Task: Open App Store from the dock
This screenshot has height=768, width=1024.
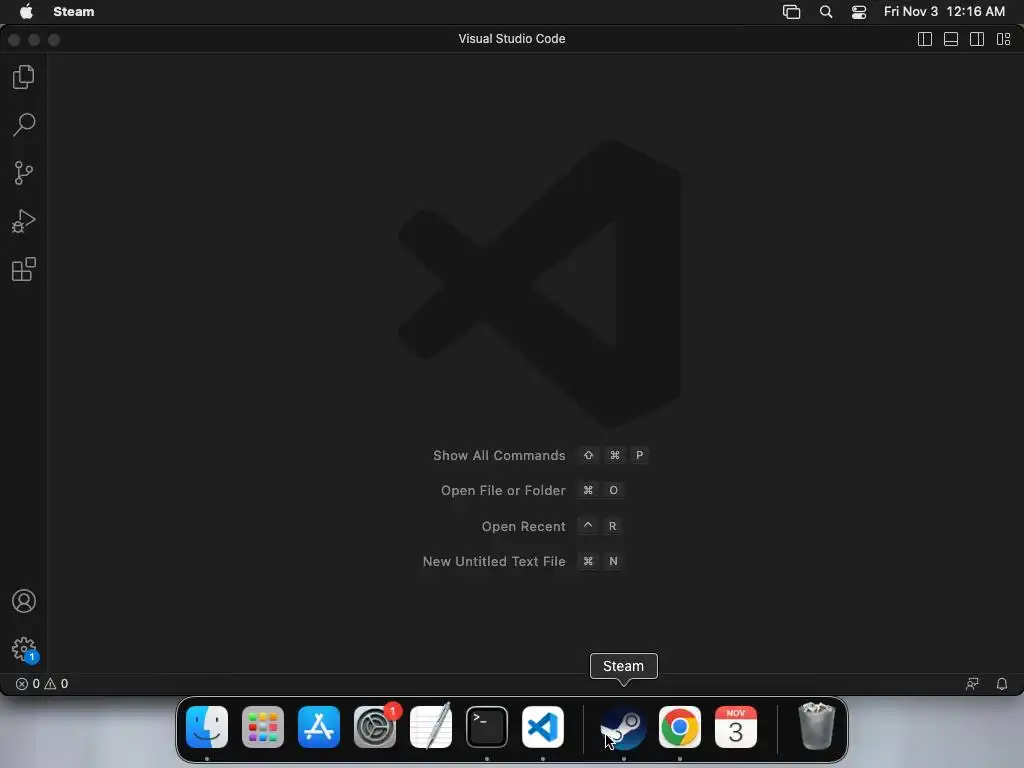Action: click(x=319, y=727)
